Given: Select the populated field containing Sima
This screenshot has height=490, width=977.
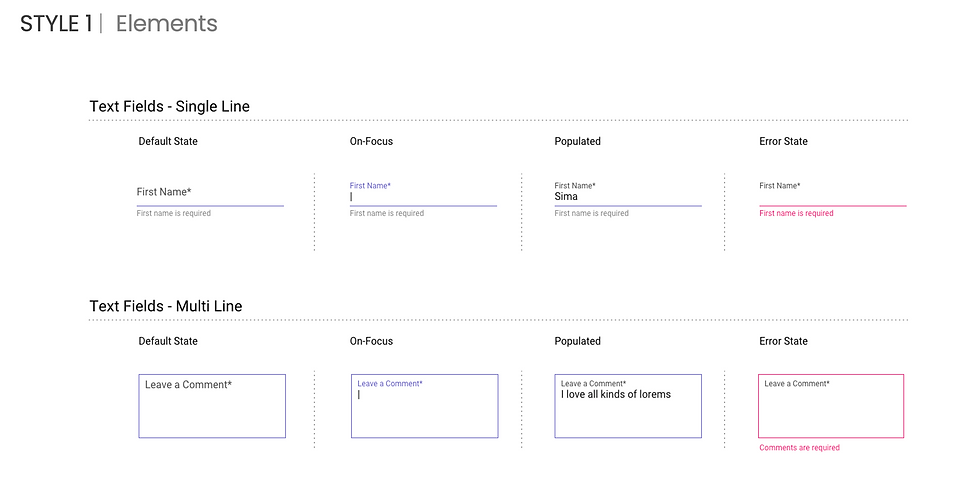Looking at the screenshot, I should coord(628,193).
